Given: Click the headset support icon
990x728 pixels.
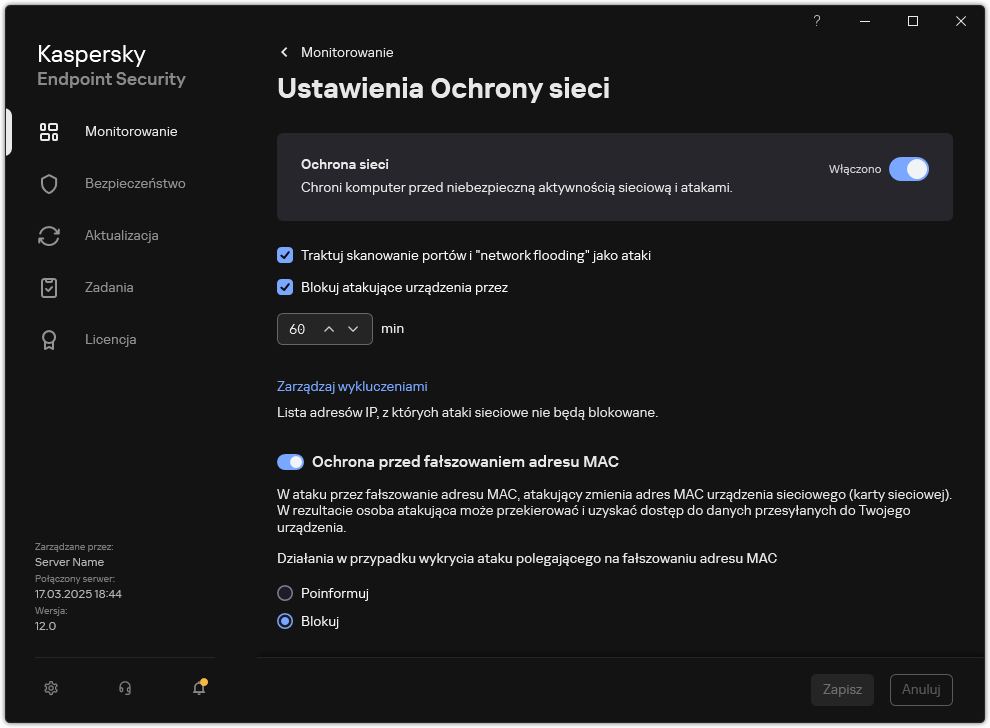Looking at the screenshot, I should (124, 688).
